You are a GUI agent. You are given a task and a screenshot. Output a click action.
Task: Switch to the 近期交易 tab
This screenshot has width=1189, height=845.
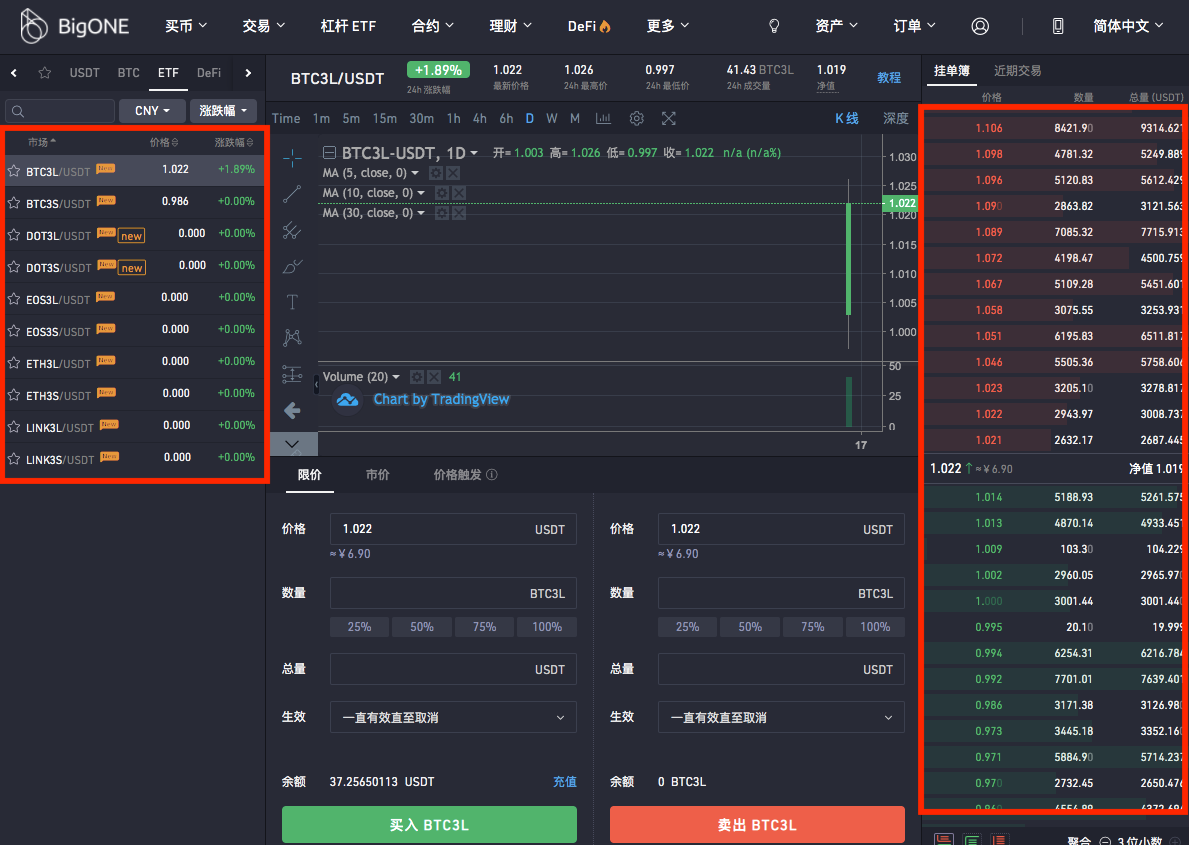tap(1017, 71)
